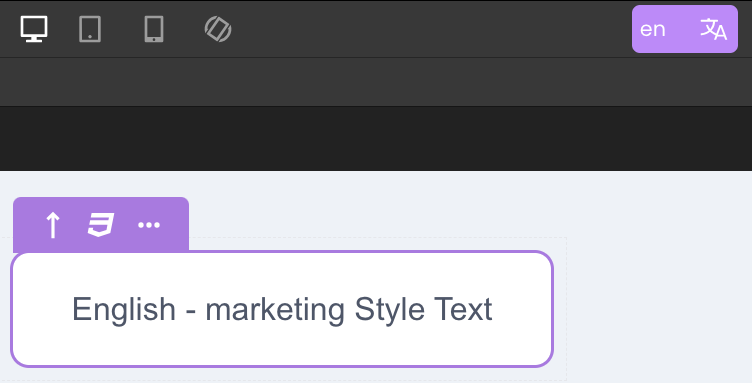This screenshot has height=383, width=752.
Task: Click the dashed container outline beside the text block
Action: pos(566,309)
